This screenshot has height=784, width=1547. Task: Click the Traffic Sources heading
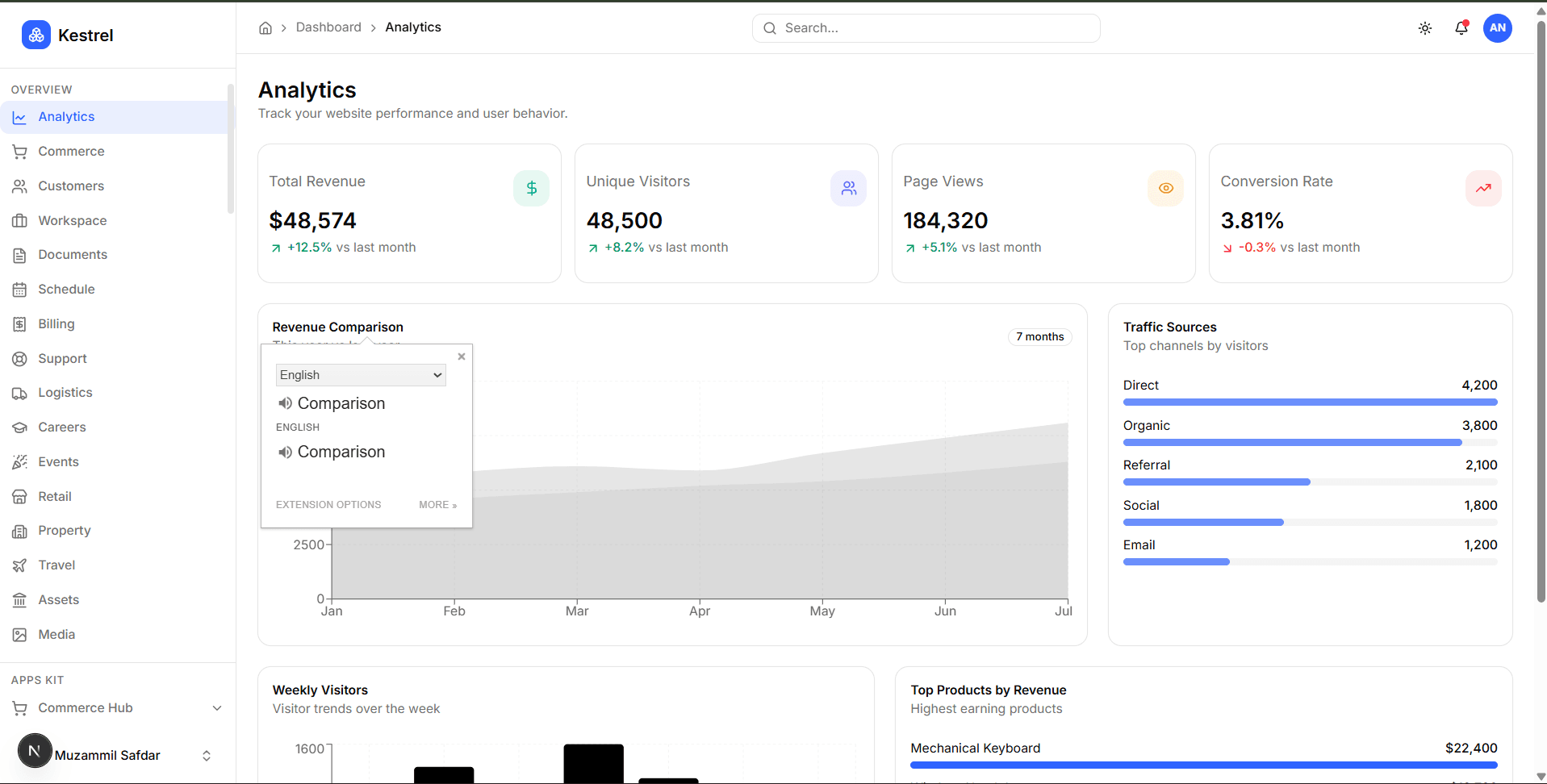pos(1169,327)
